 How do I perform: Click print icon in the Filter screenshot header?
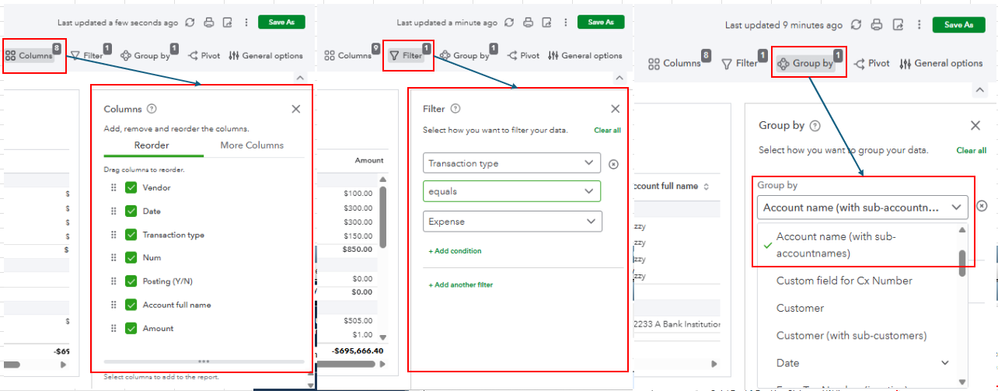(528, 22)
